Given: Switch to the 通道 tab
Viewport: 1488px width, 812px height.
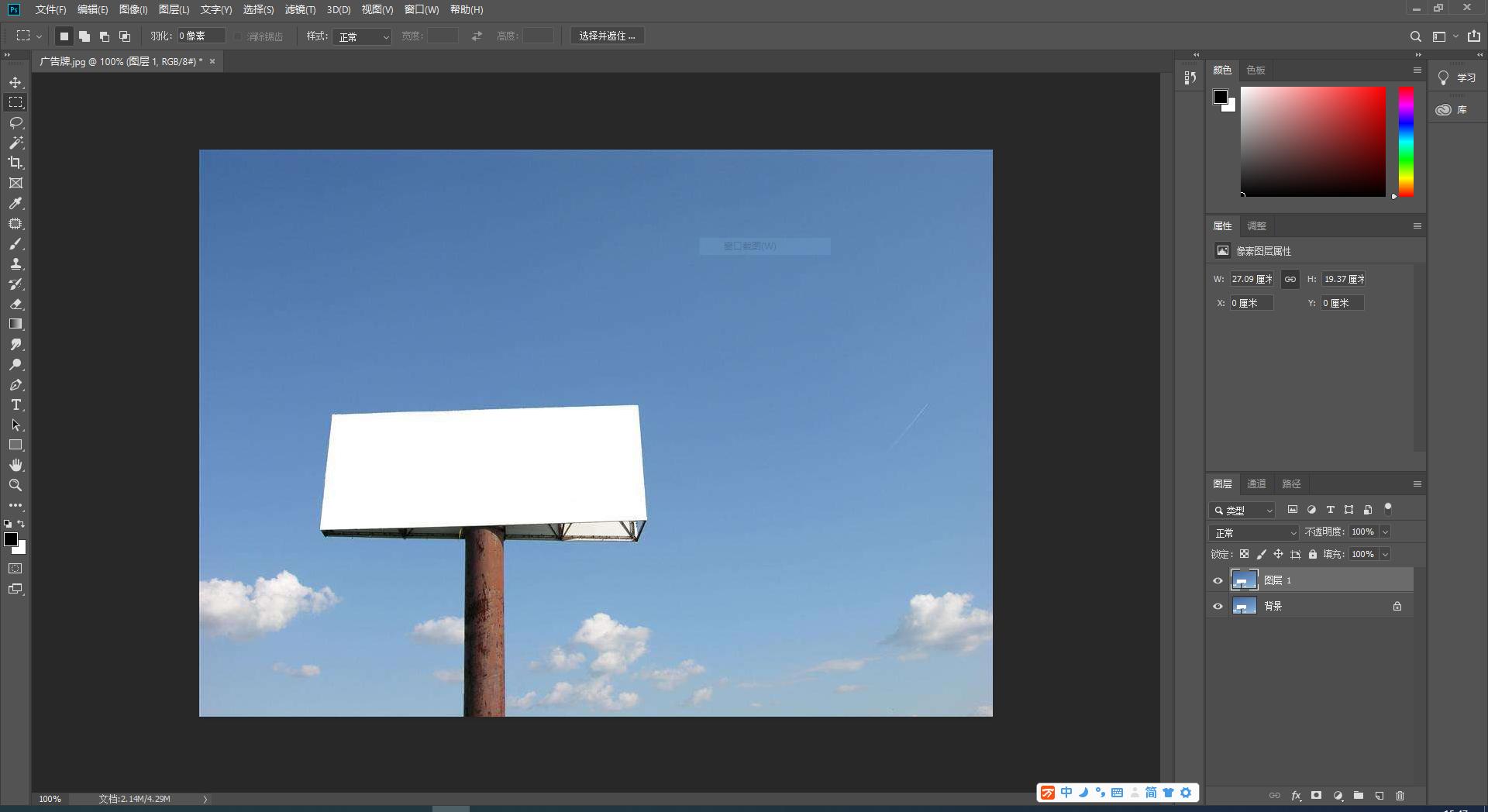Looking at the screenshot, I should click(1256, 483).
